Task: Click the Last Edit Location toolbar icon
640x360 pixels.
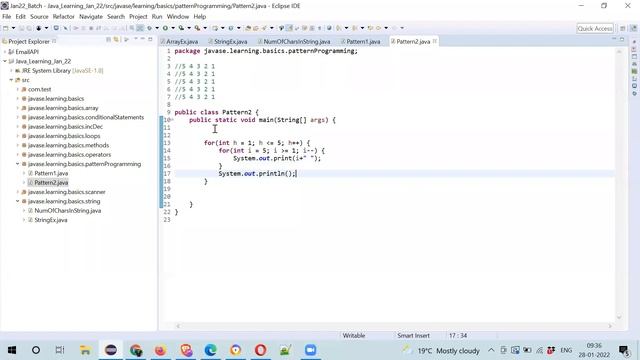Action: 370,28
